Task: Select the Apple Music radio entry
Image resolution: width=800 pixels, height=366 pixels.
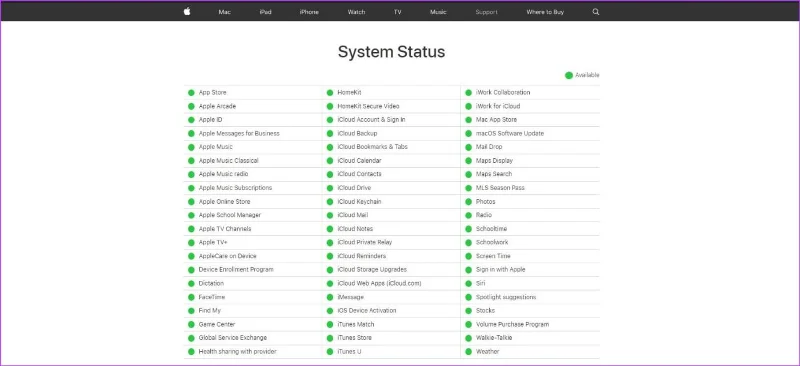Action: tap(223, 174)
